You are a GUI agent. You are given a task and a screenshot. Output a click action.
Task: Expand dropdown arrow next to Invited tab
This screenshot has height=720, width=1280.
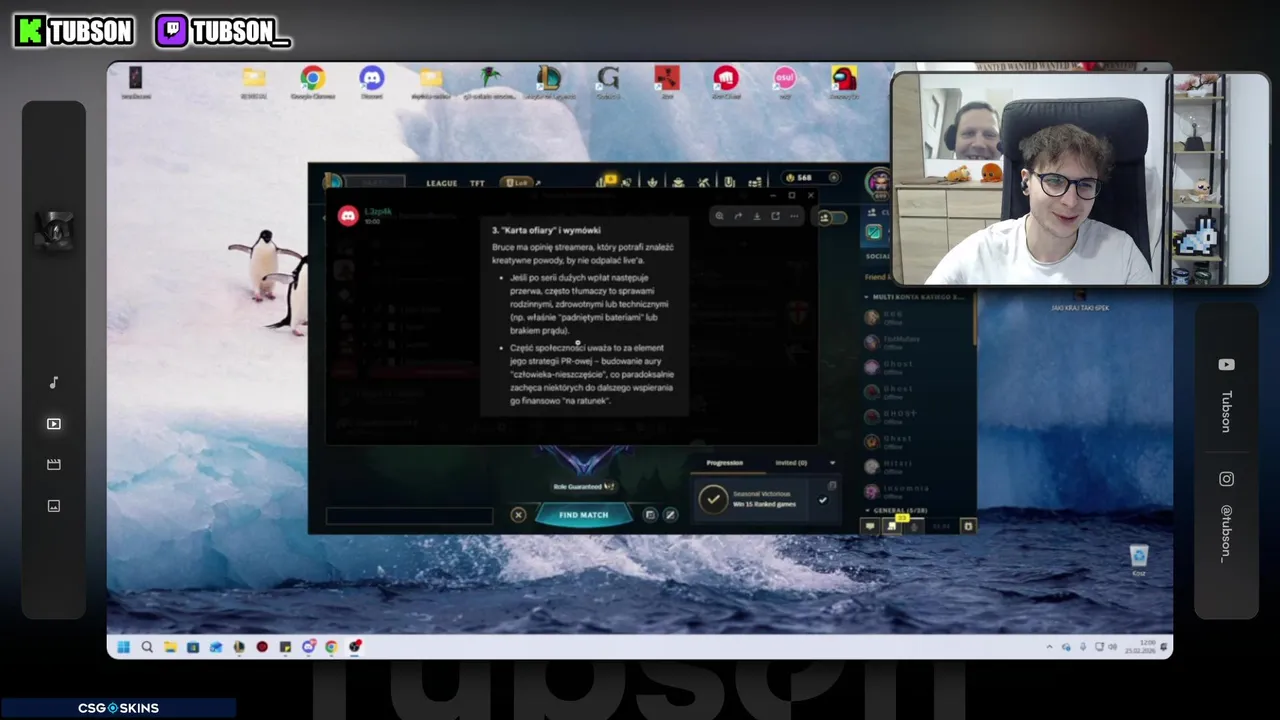[x=832, y=463]
